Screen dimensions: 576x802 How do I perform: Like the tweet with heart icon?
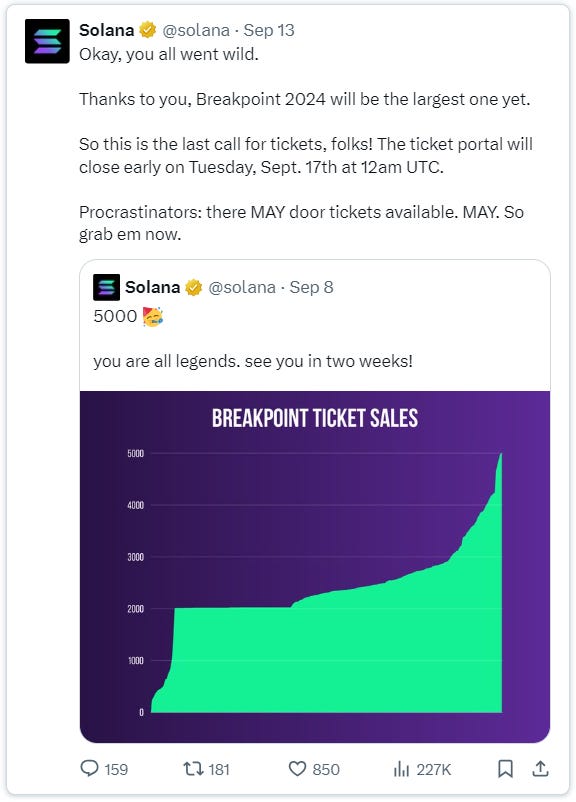(x=297, y=768)
